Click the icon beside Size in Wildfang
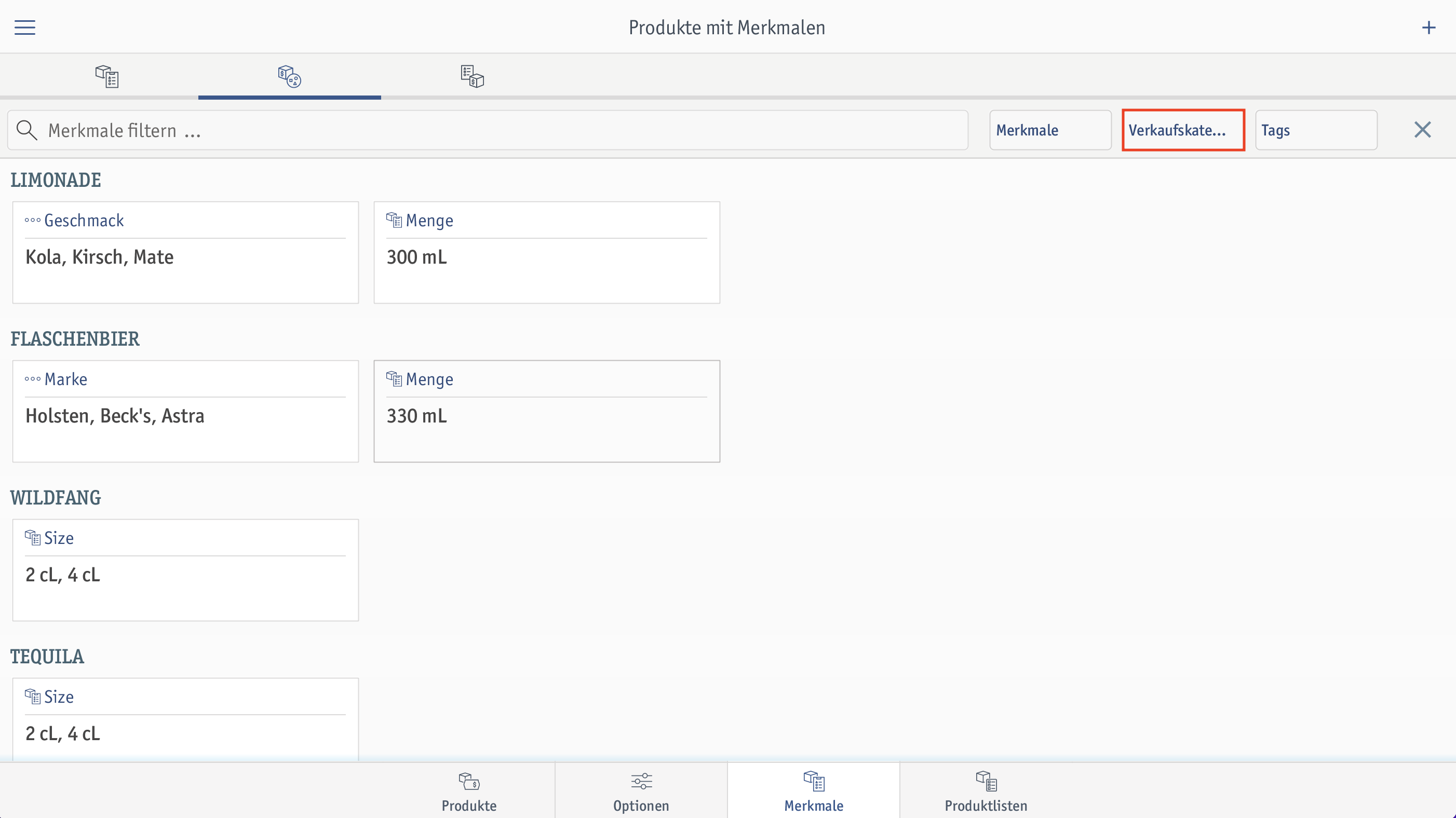 tap(32, 538)
